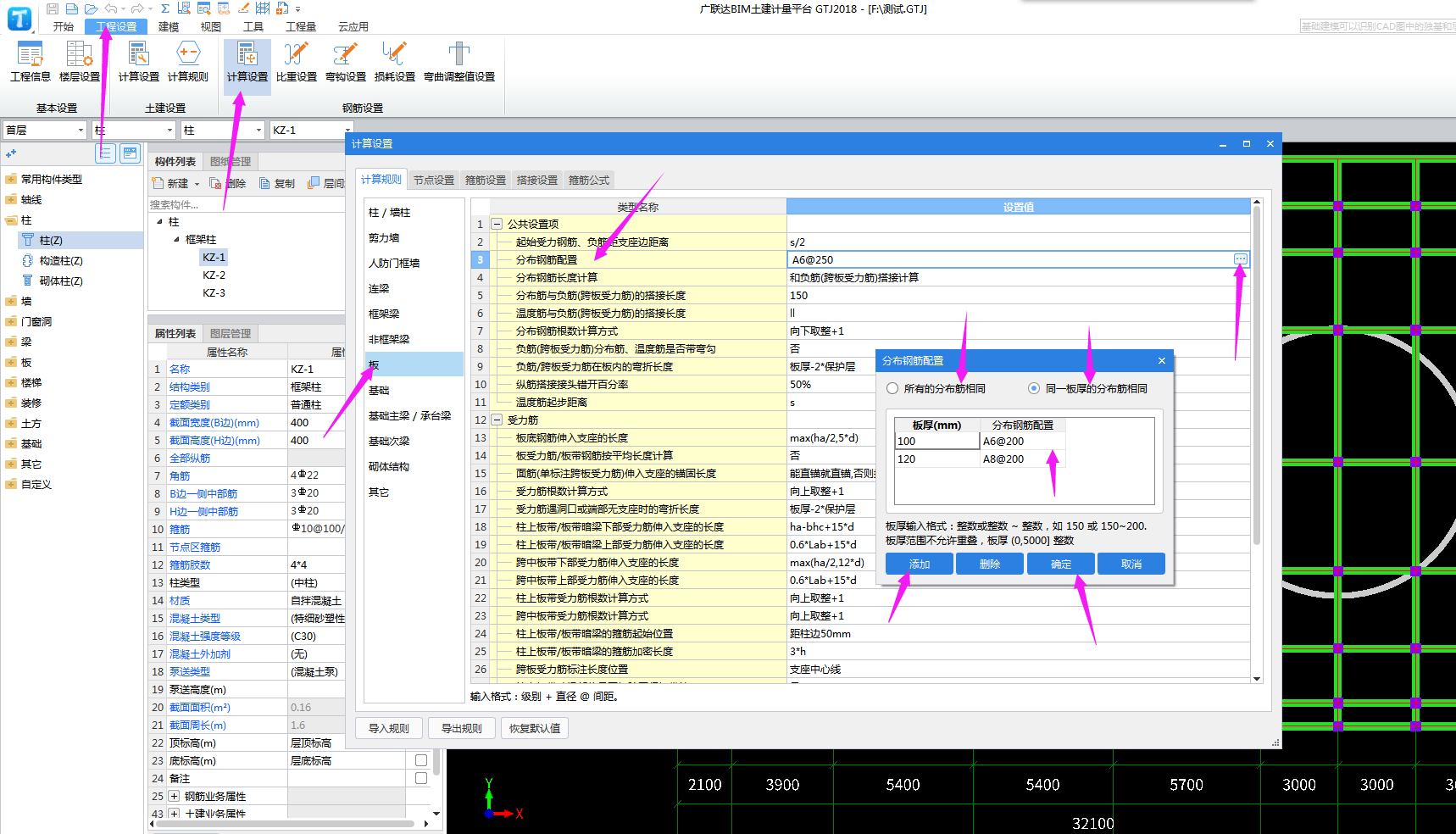Switch to 节点设置 tab in dialog

pos(434,180)
